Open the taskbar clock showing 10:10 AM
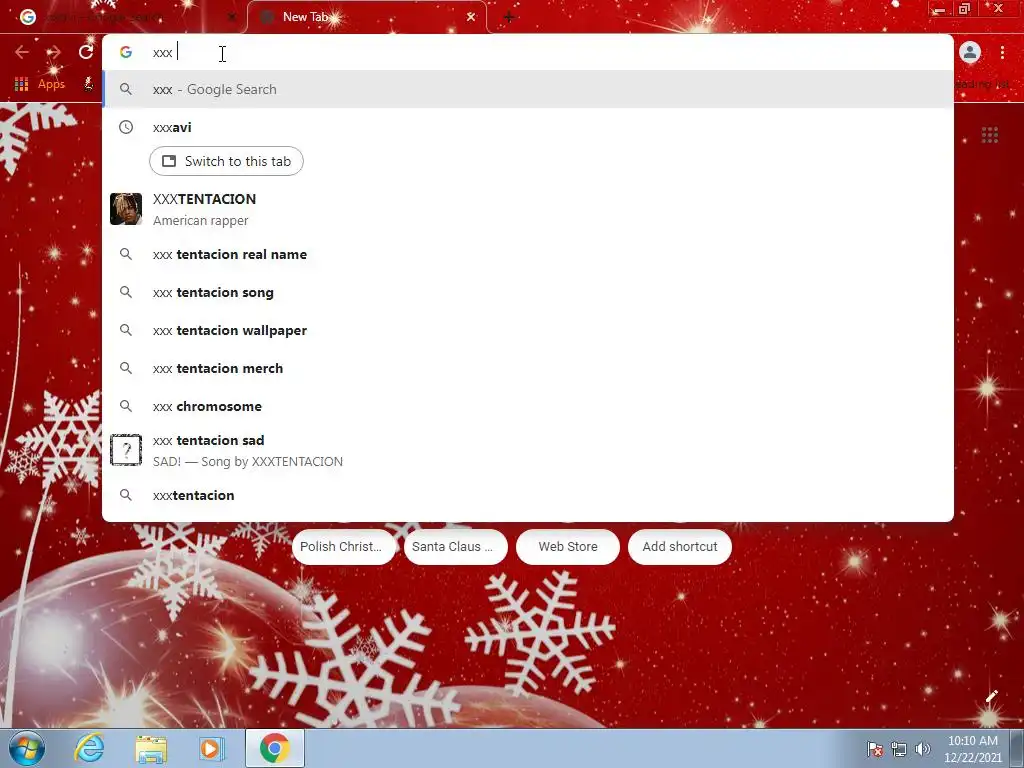The image size is (1024, 768). pyautogui.click(x=972, y=749)
